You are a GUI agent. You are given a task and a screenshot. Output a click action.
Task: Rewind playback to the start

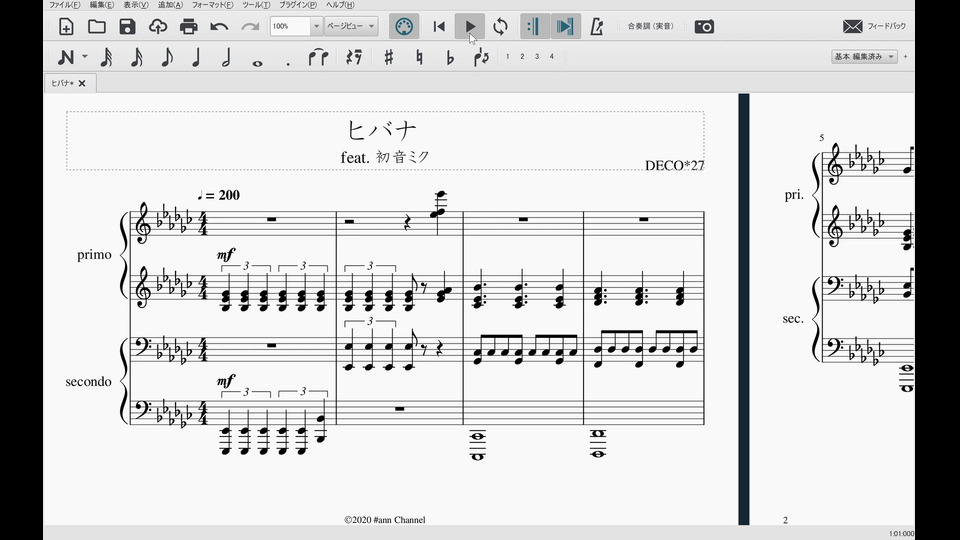coord(439,26)
